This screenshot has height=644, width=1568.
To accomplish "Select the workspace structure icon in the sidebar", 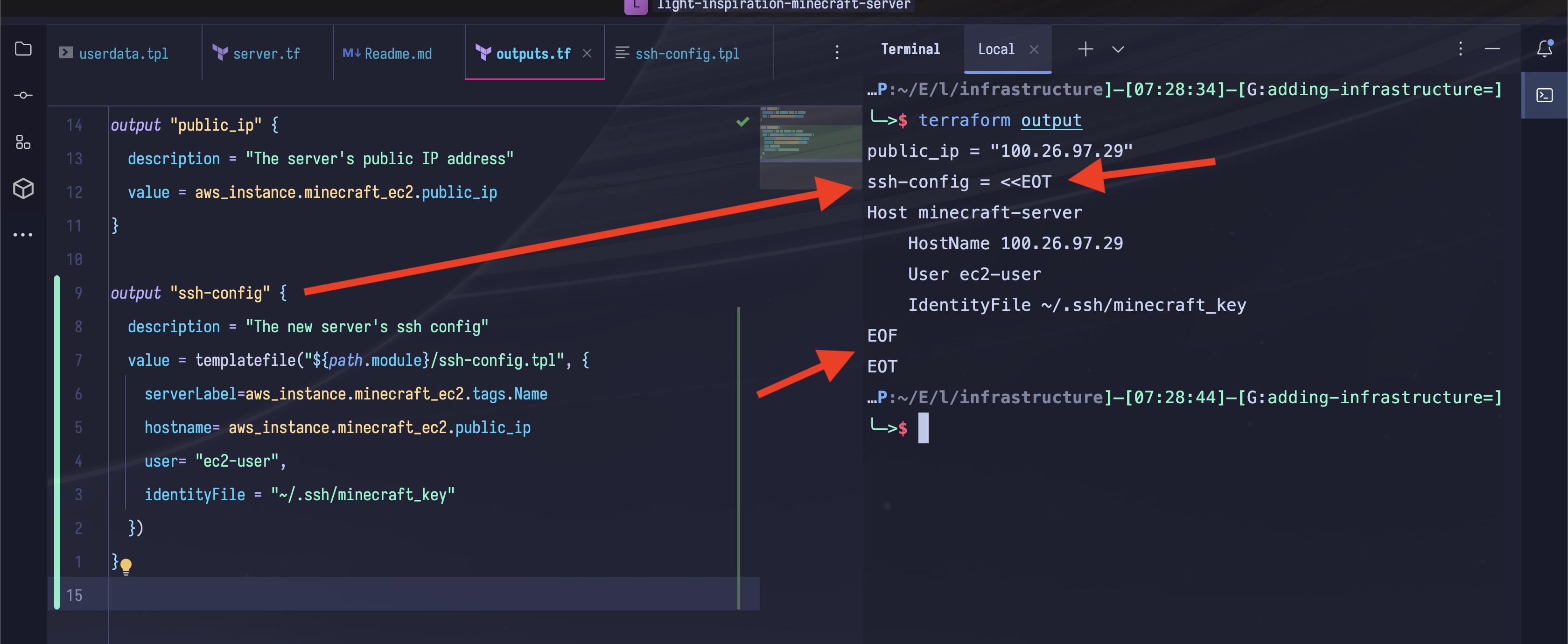I will coord(22,142).
